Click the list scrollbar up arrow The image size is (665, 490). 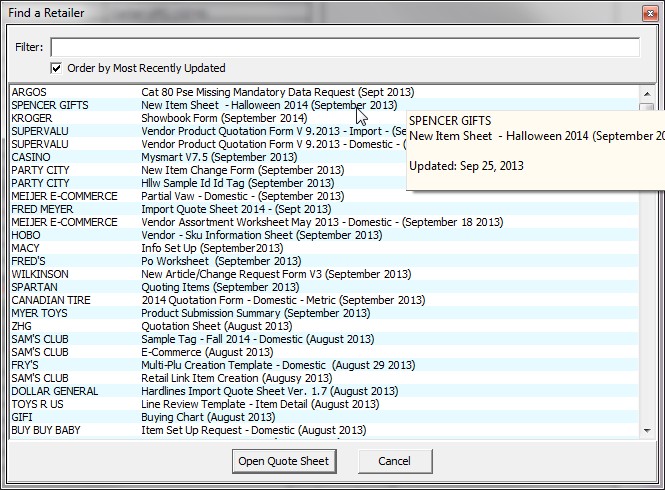[647, 93]
